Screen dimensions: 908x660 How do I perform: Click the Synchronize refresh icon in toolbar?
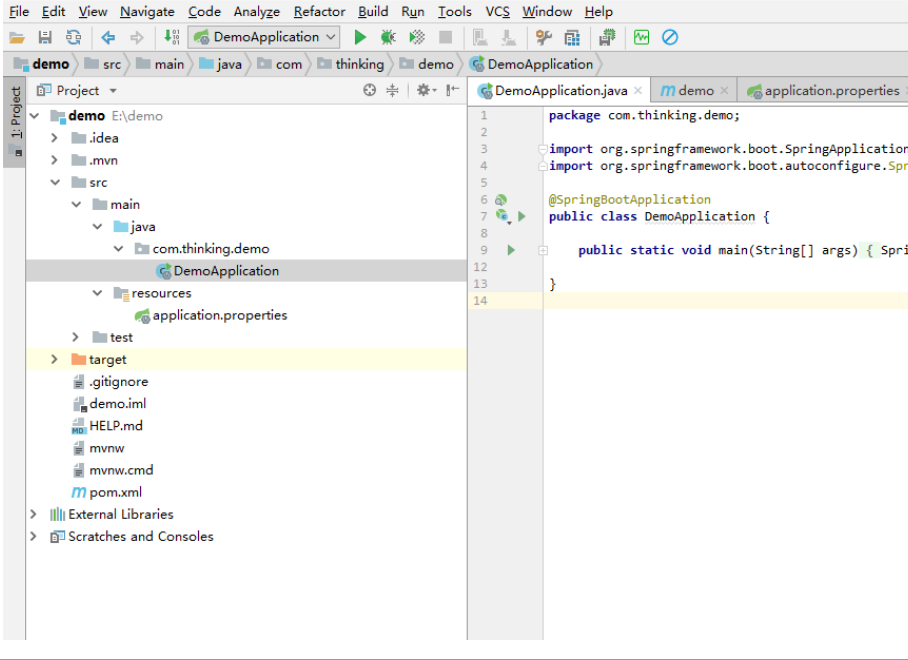(x=73, y=37)
